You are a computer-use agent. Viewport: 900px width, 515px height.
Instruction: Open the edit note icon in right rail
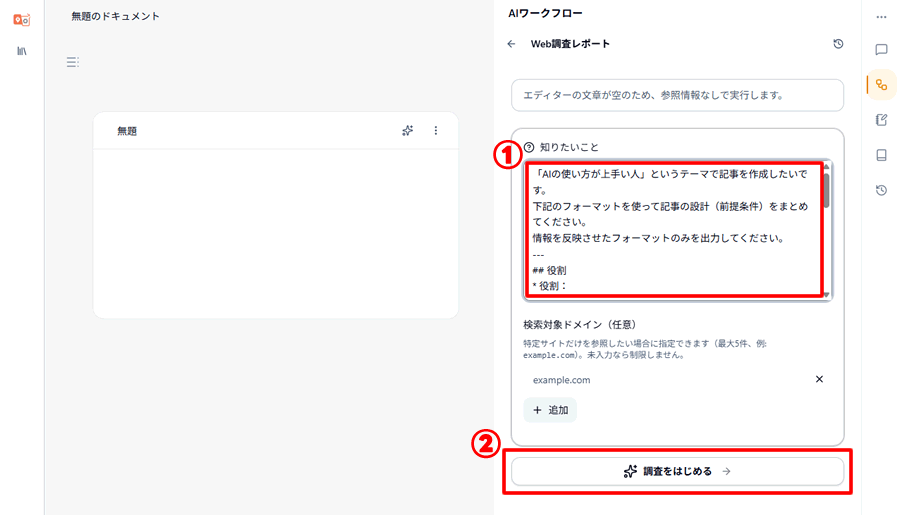tap(882, 120)
